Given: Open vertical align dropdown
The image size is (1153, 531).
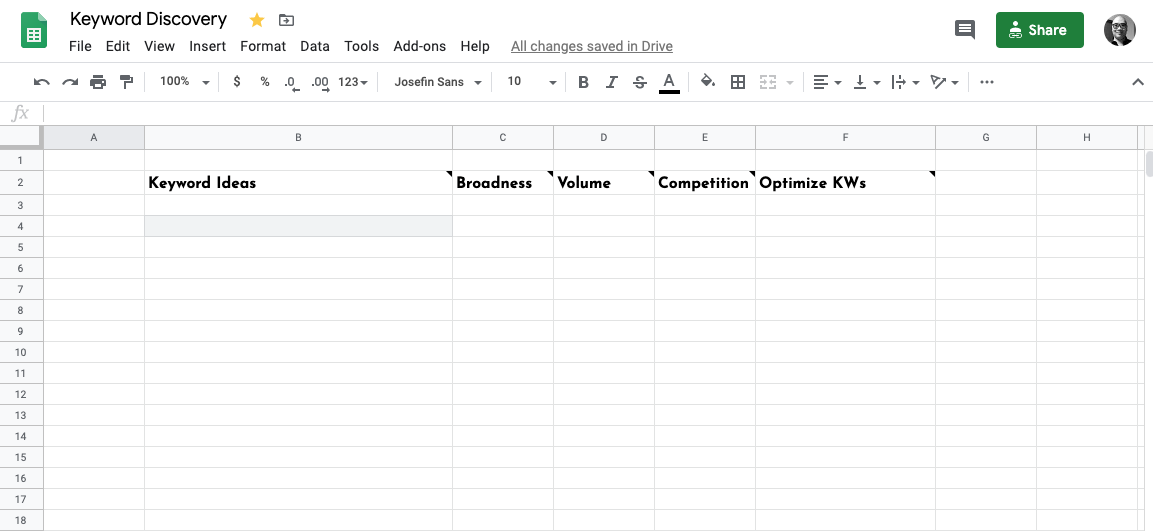Looking at the screenshot, I should [x=867, y=82].
